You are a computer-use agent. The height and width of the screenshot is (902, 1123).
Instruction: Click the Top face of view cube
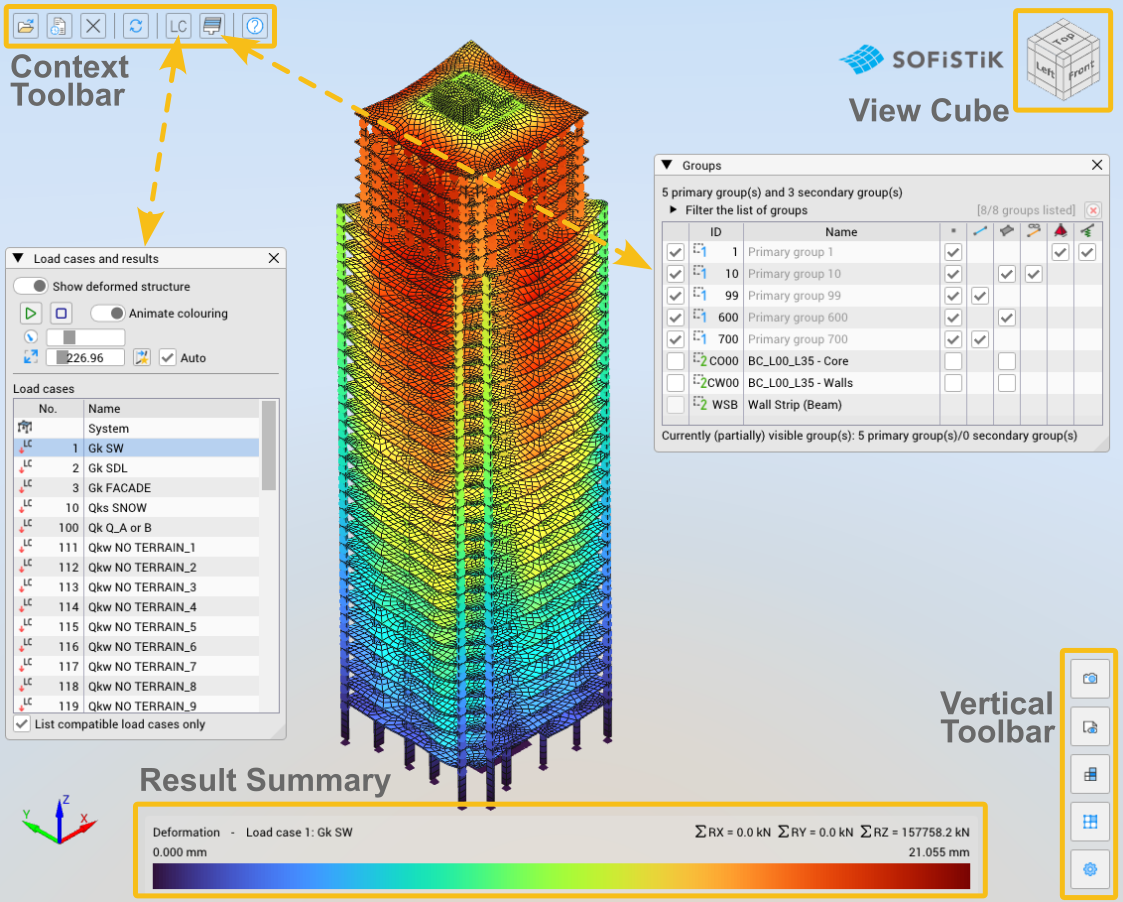click(1064, 37)
